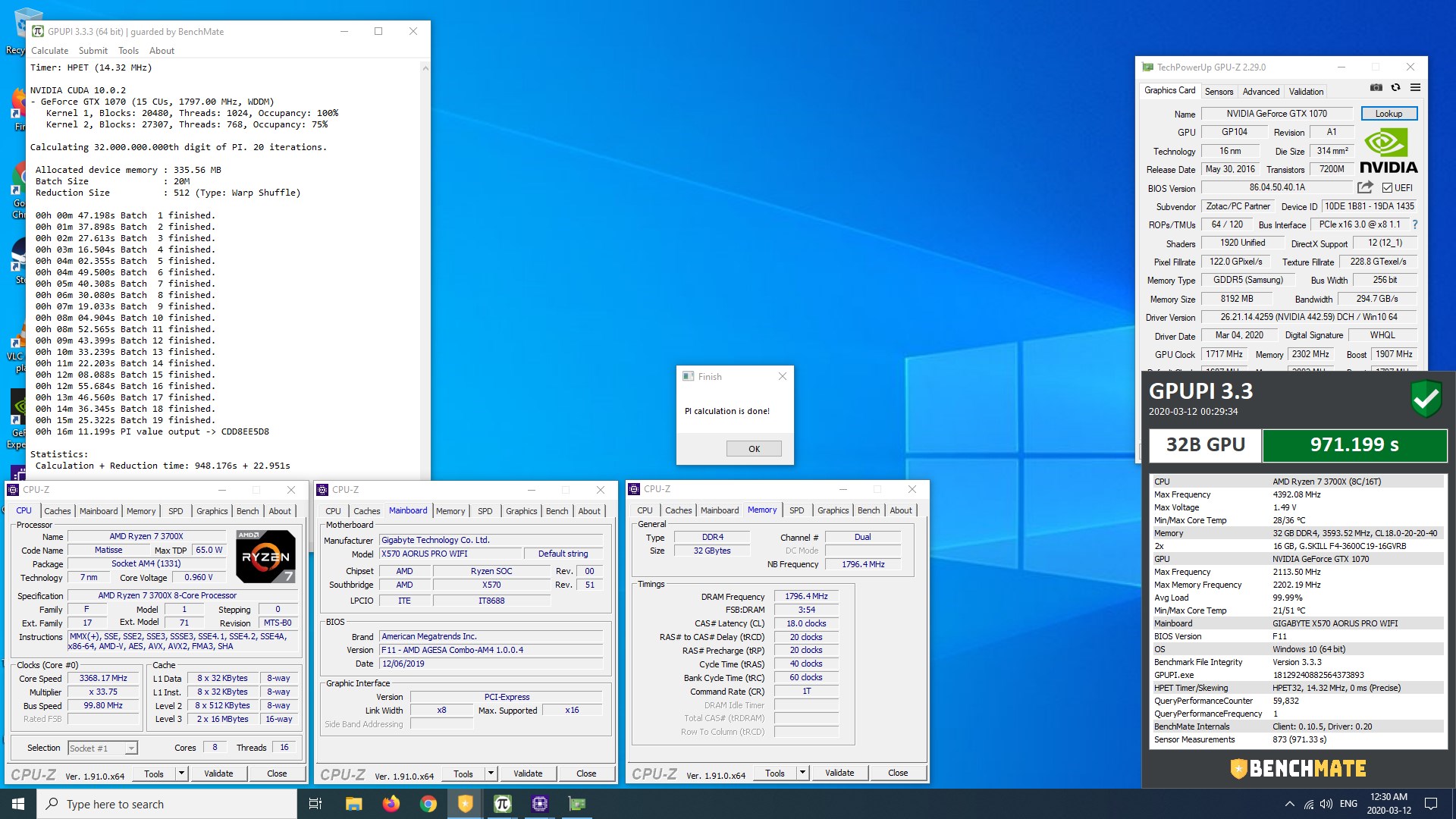The height and width of the screenshot is (819, 1456).
Task: Click ENG language indicator in tray
Action: tap(1348, 804)
